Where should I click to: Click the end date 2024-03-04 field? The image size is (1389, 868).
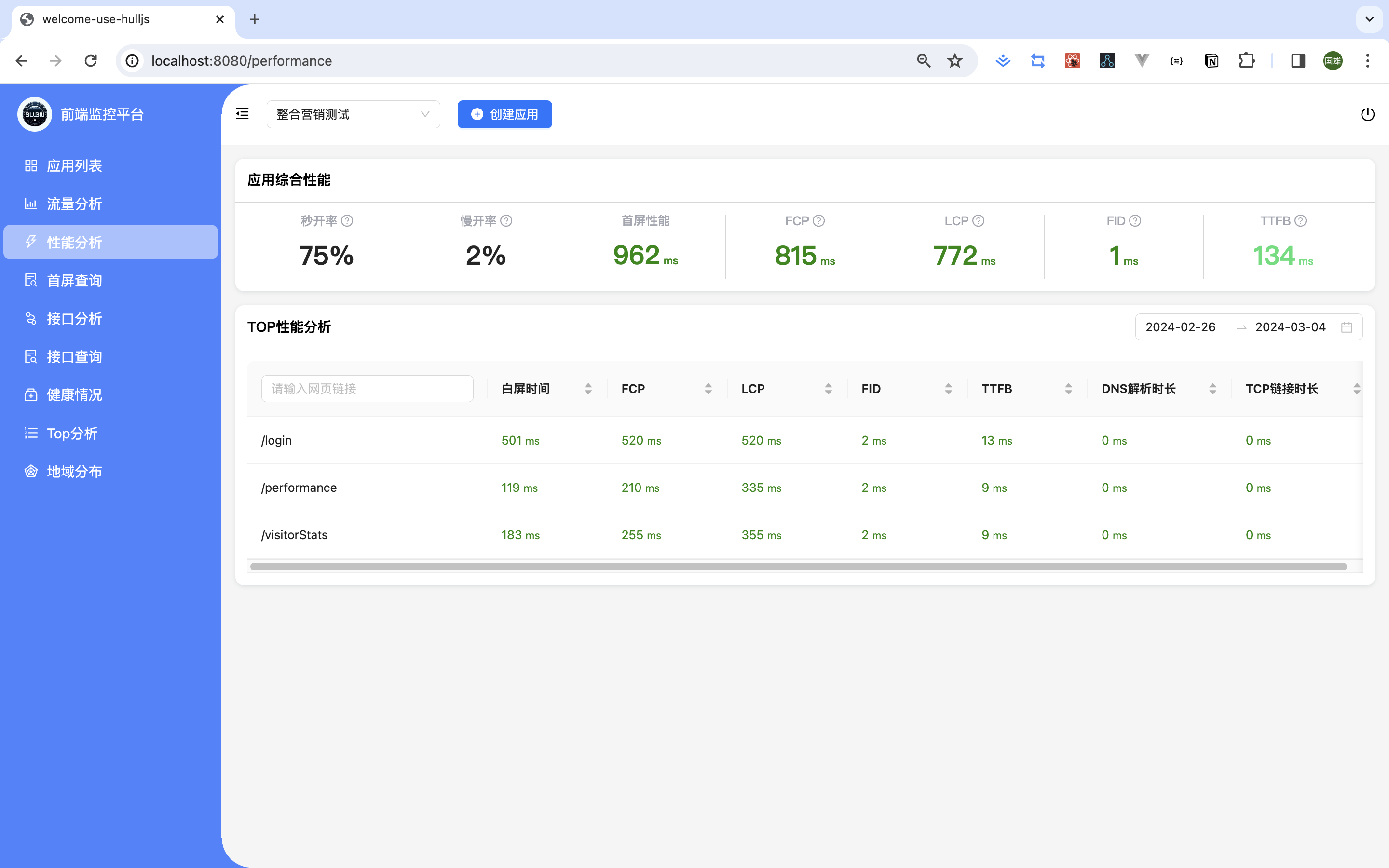click(x=1290, y=327)
